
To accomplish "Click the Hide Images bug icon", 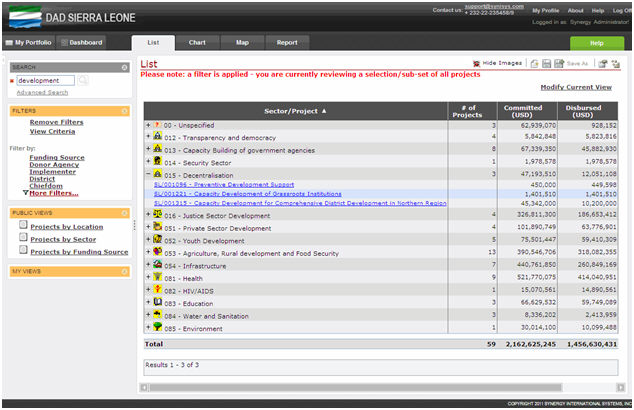I will 476,63.
